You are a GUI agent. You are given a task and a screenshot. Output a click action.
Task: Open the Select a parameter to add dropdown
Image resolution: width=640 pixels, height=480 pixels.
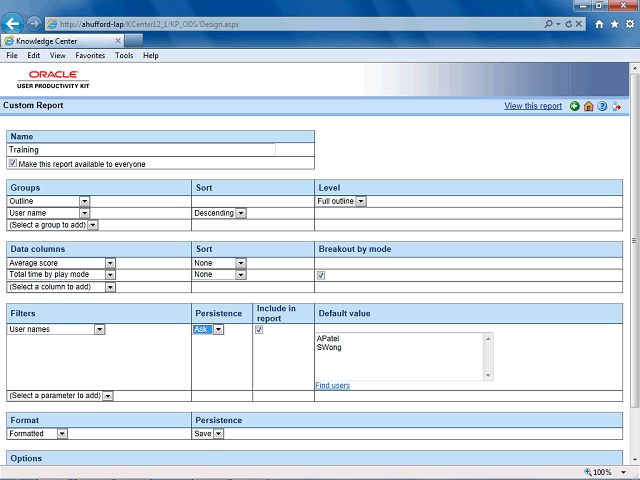(x=107, y=396)
